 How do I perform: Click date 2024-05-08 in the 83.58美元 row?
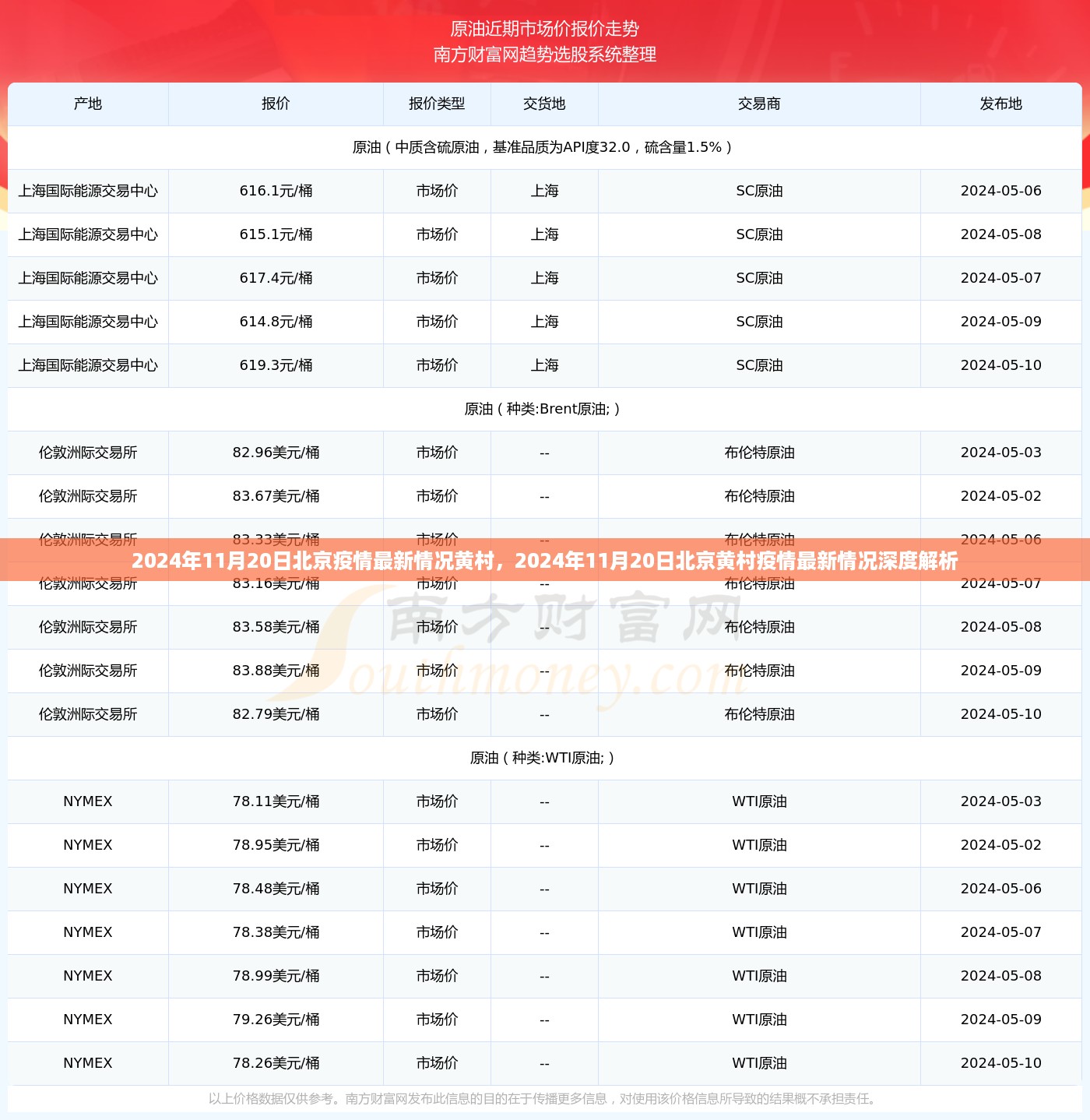(x=1000, y=627)
